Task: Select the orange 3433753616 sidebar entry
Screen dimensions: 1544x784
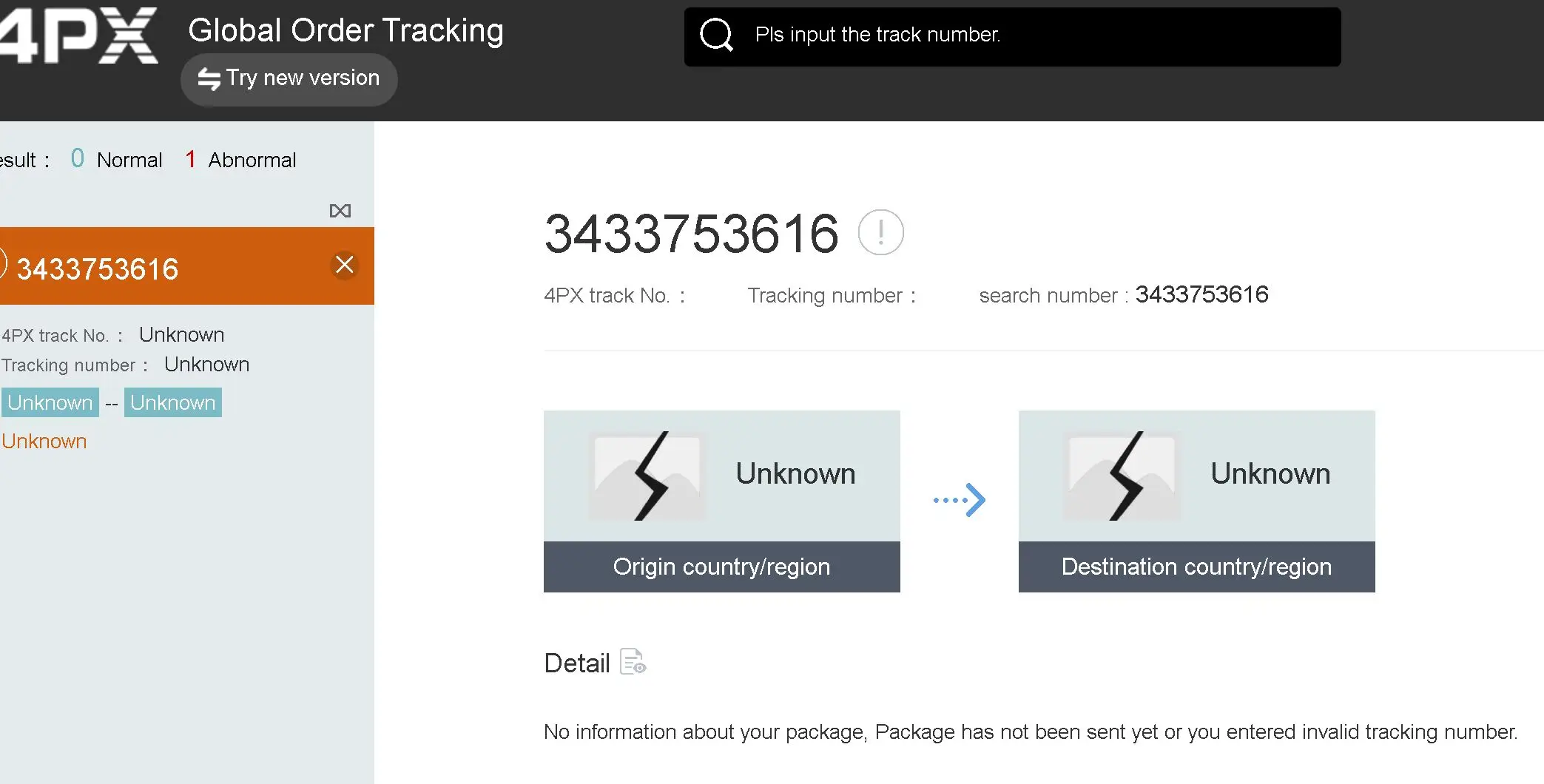Action: (x=187, y=266)
